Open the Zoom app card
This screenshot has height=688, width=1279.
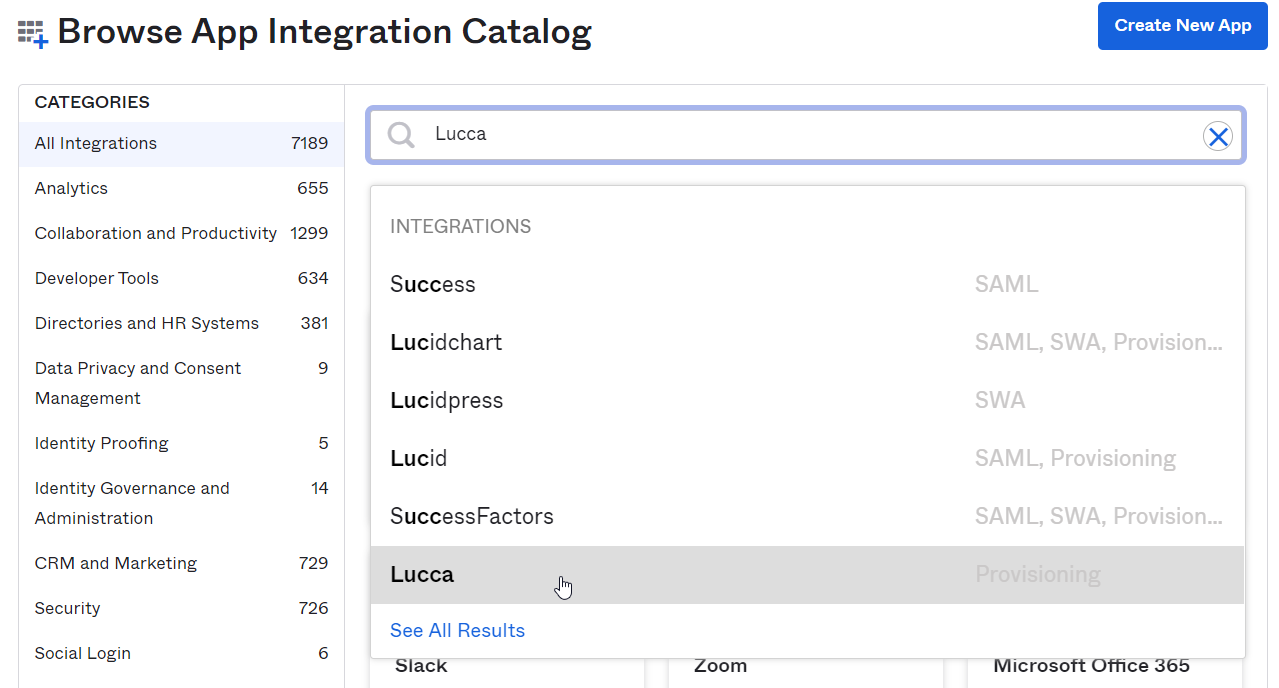click(x=806, y=672)
